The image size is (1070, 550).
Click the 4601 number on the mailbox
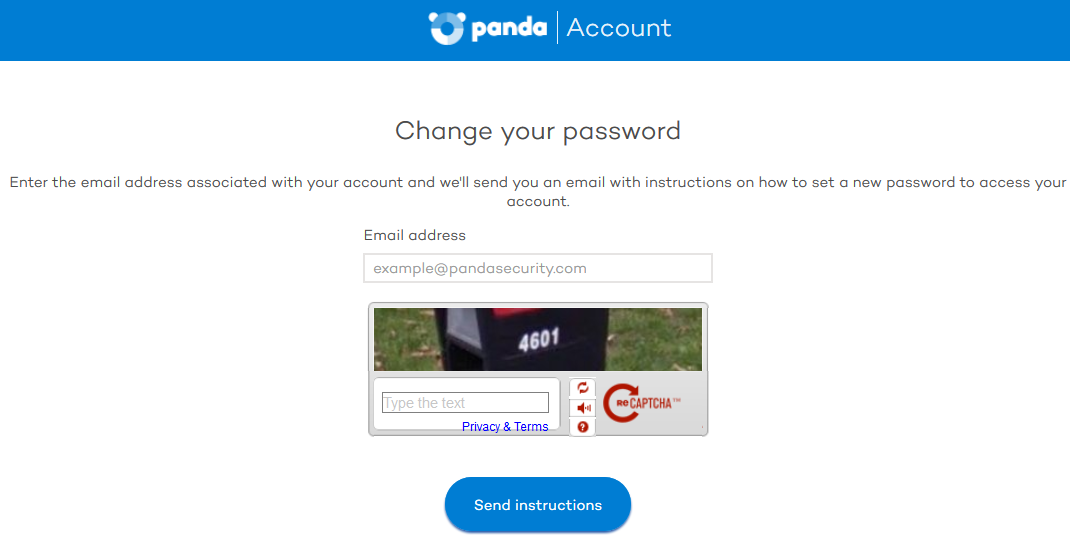[x=538, y=339]
